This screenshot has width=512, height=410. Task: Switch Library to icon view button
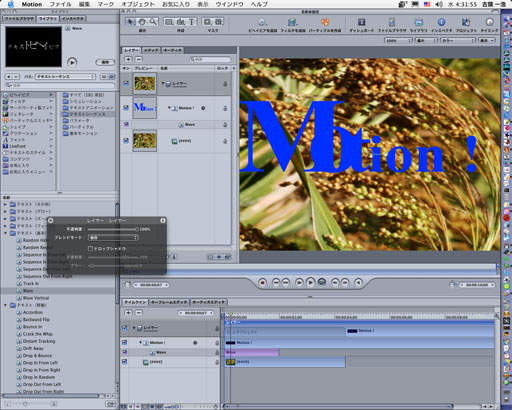[104, 77]
